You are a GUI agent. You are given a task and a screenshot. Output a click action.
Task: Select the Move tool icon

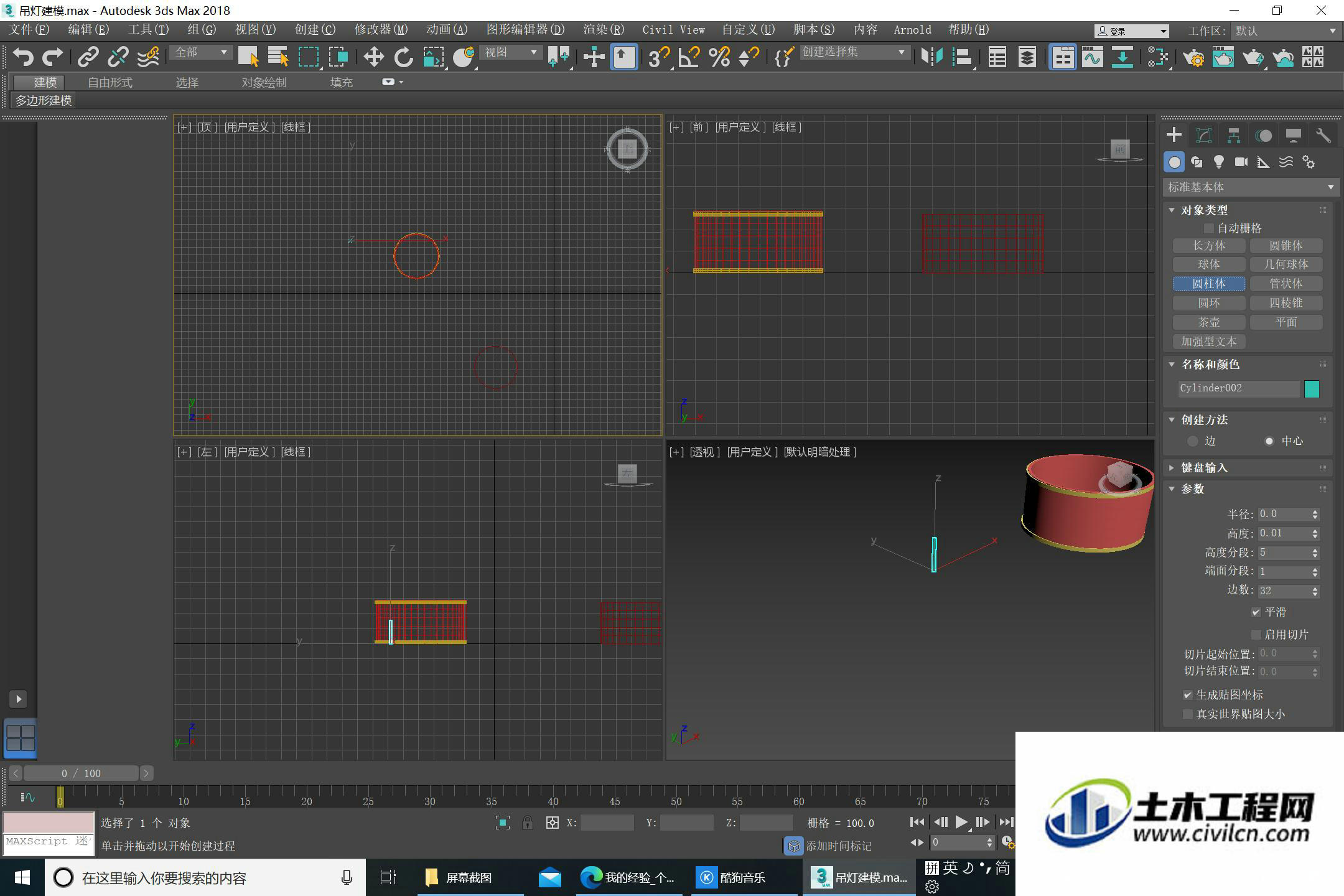(373, 57)
